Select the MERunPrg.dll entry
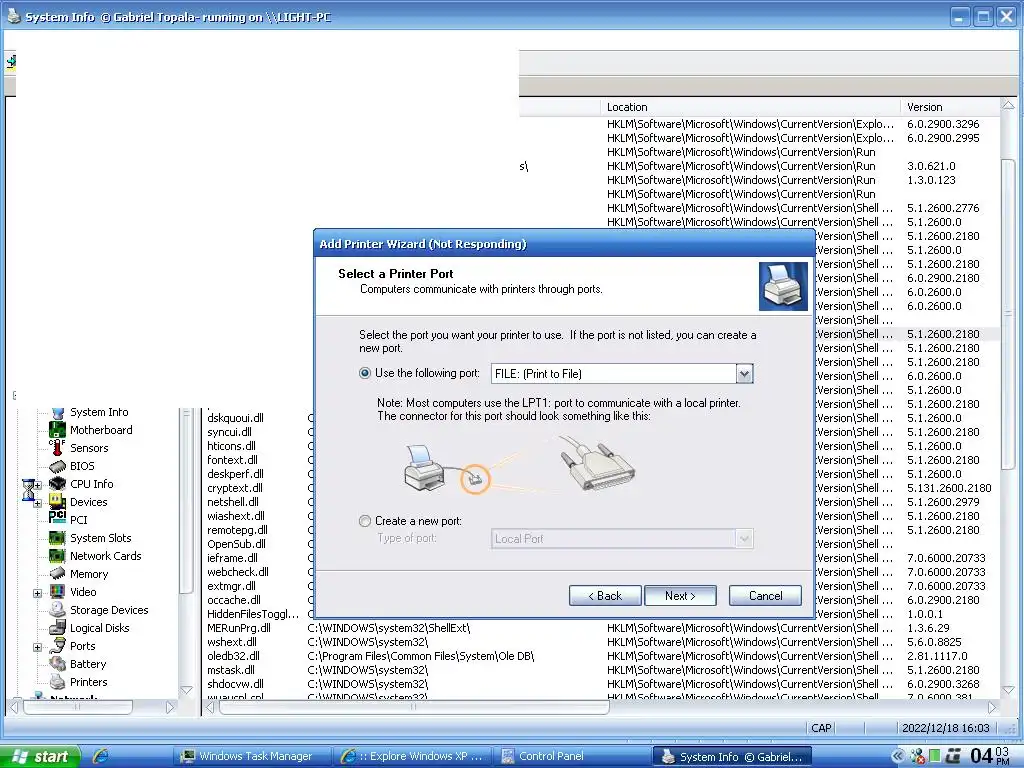 click(x=238, y=628)
